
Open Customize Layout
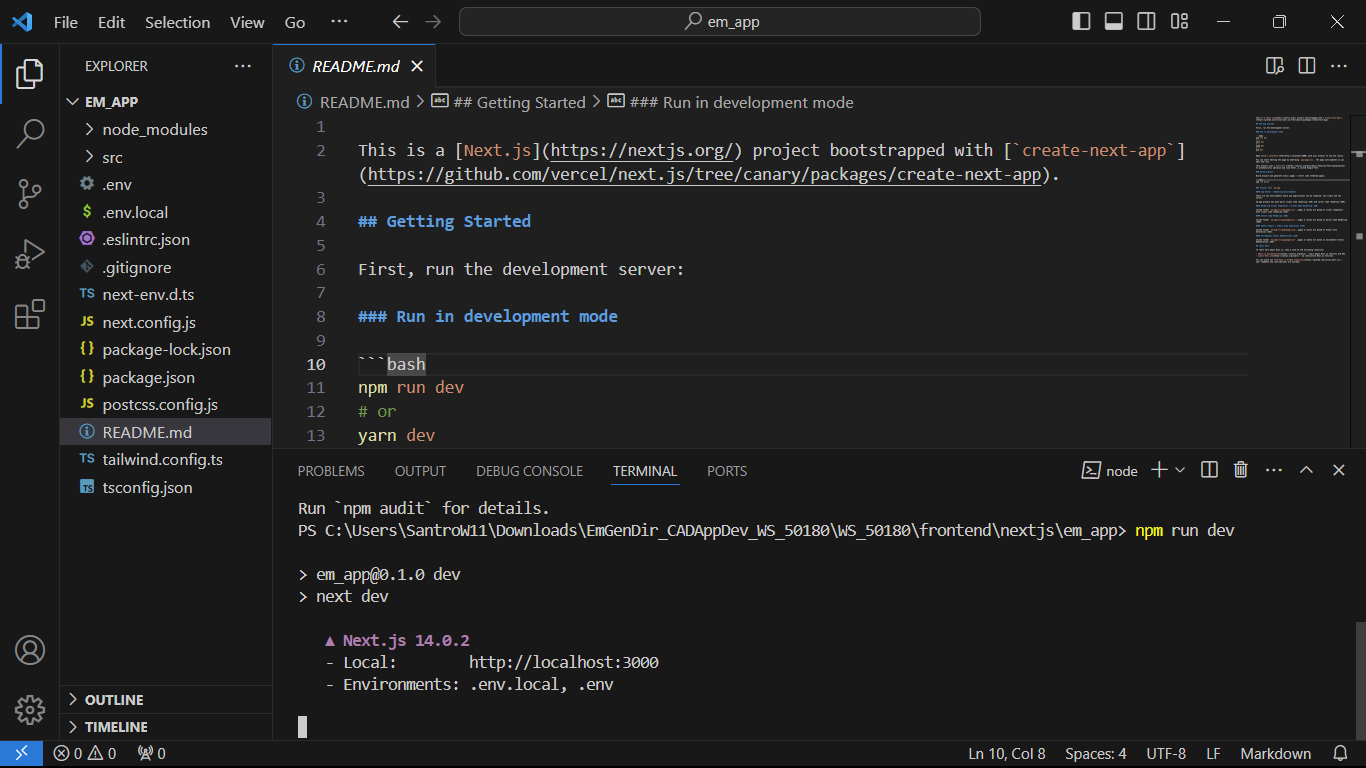[x=1179, y=22]
